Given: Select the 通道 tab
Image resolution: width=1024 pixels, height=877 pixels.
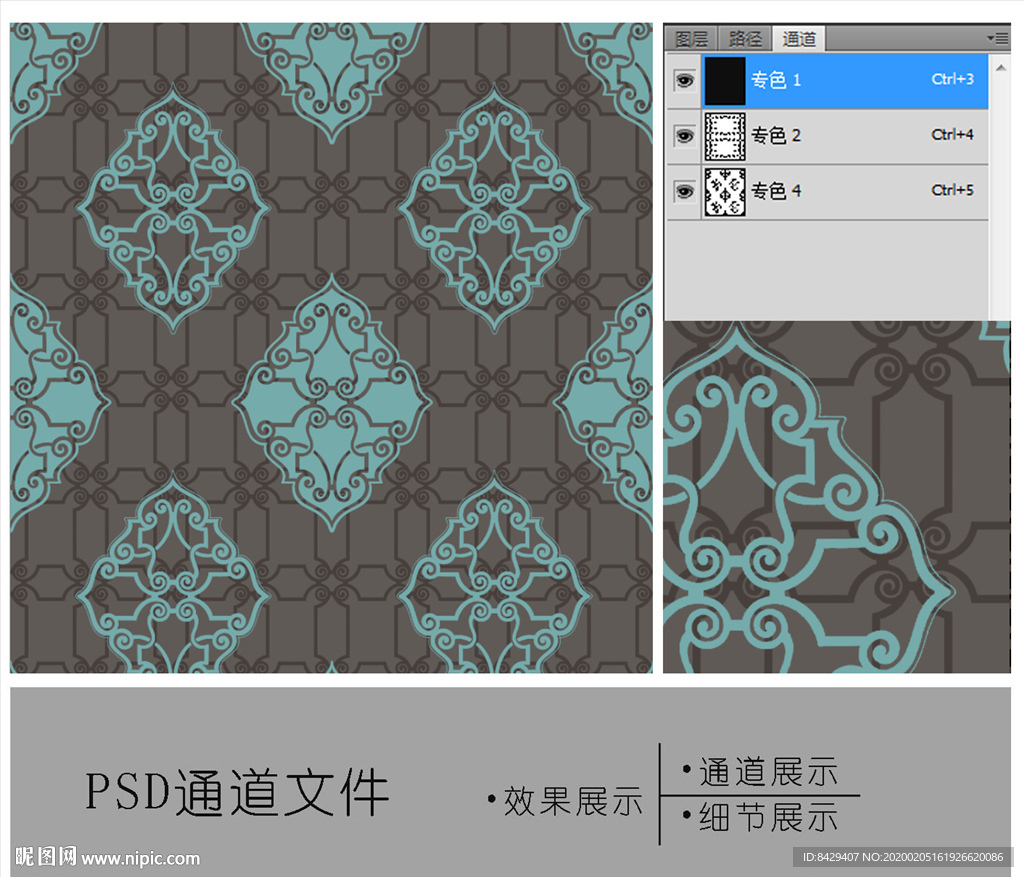Looking at the screenshot, I should 799,39.
